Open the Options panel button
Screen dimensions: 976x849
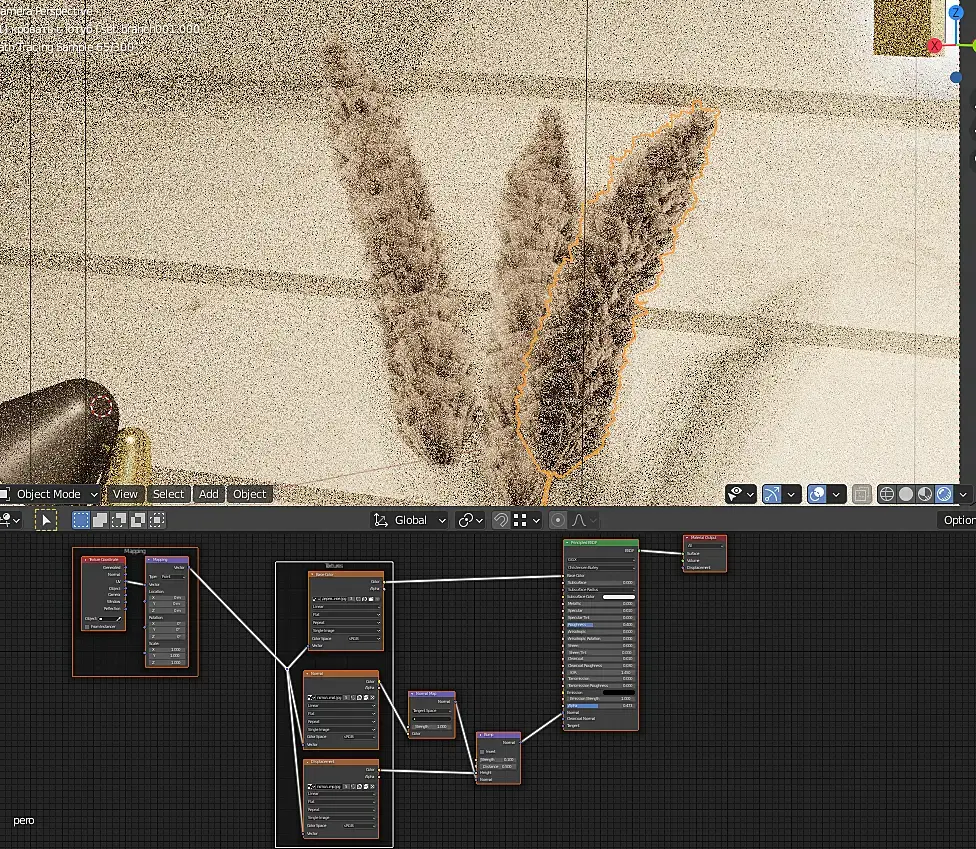coord(957,520)
